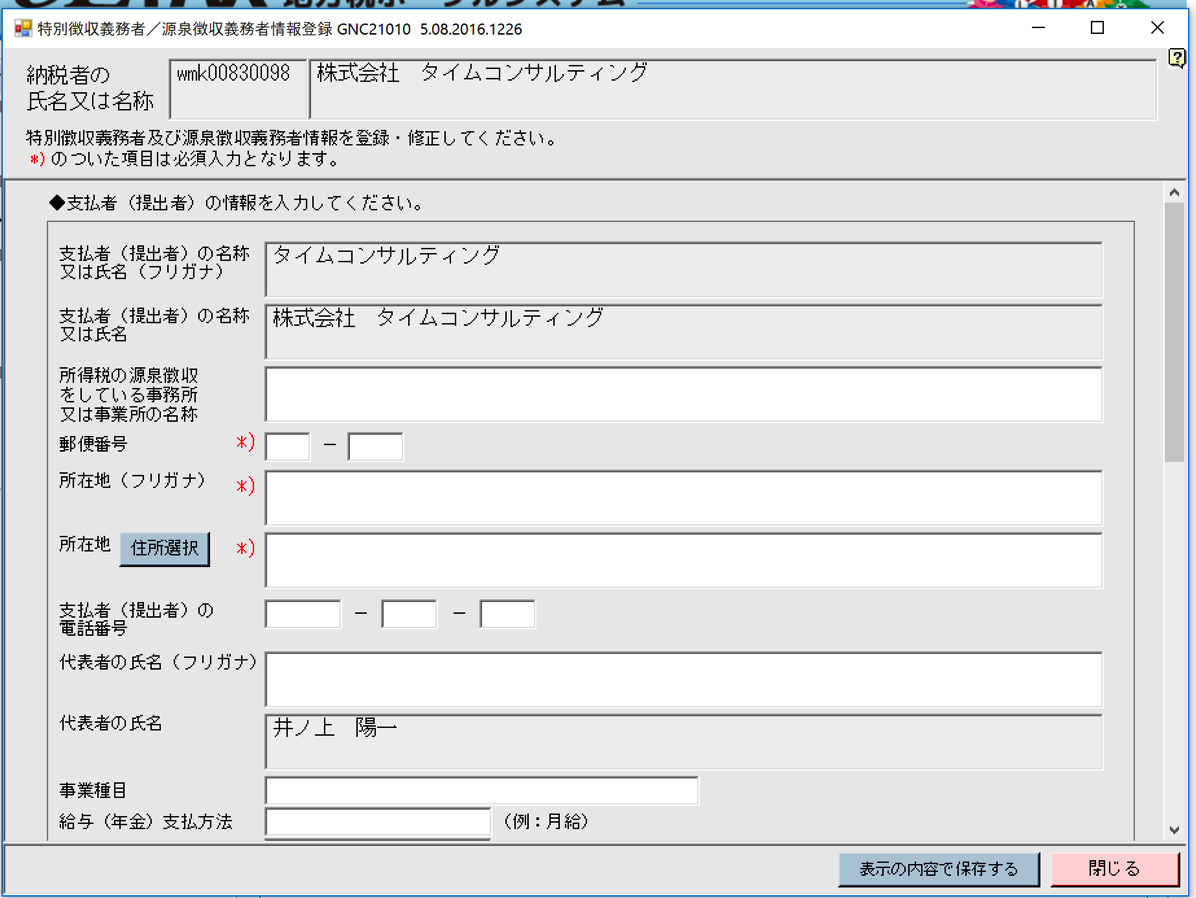Viewport: 1196px width, 898px height.
Task: Focus the 事業種目 input field
Action: (x=481, y=790)
